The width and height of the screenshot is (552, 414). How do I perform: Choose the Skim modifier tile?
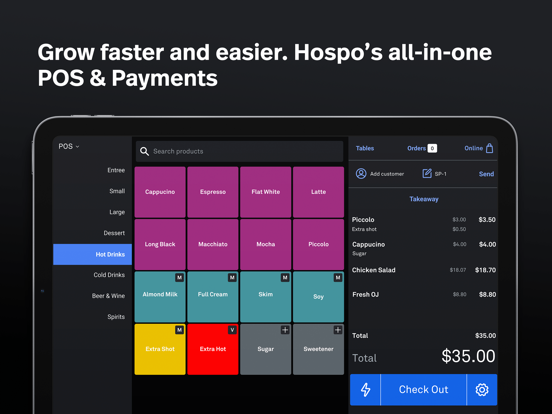266,297
